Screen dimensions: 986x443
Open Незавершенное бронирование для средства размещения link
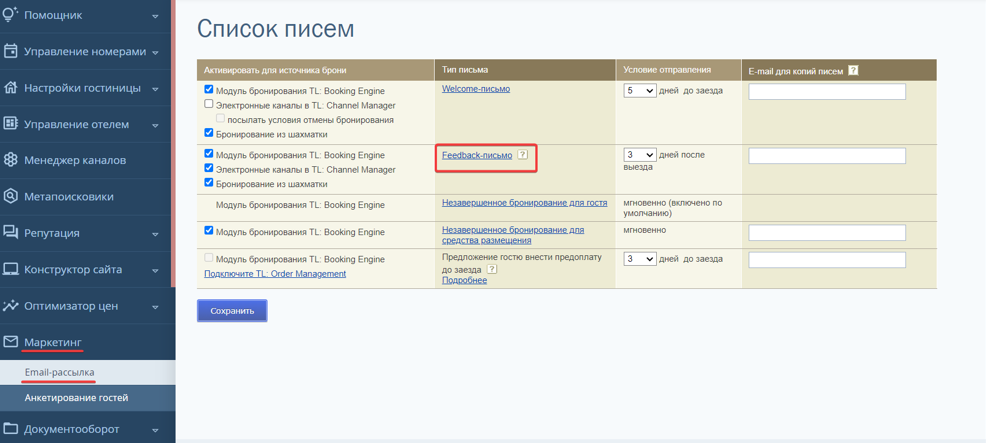(x=513, y=235)
